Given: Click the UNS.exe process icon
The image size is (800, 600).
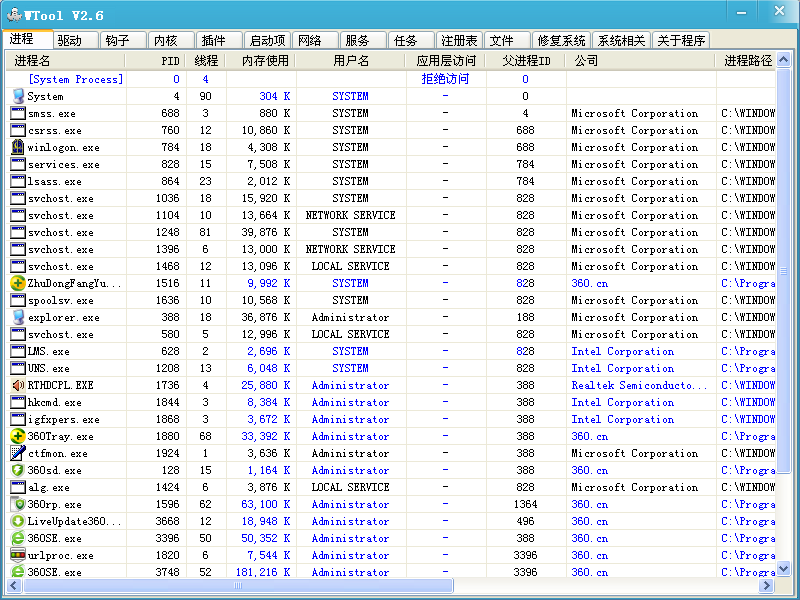Looking at the screenshot, I should tap(18, 368).
